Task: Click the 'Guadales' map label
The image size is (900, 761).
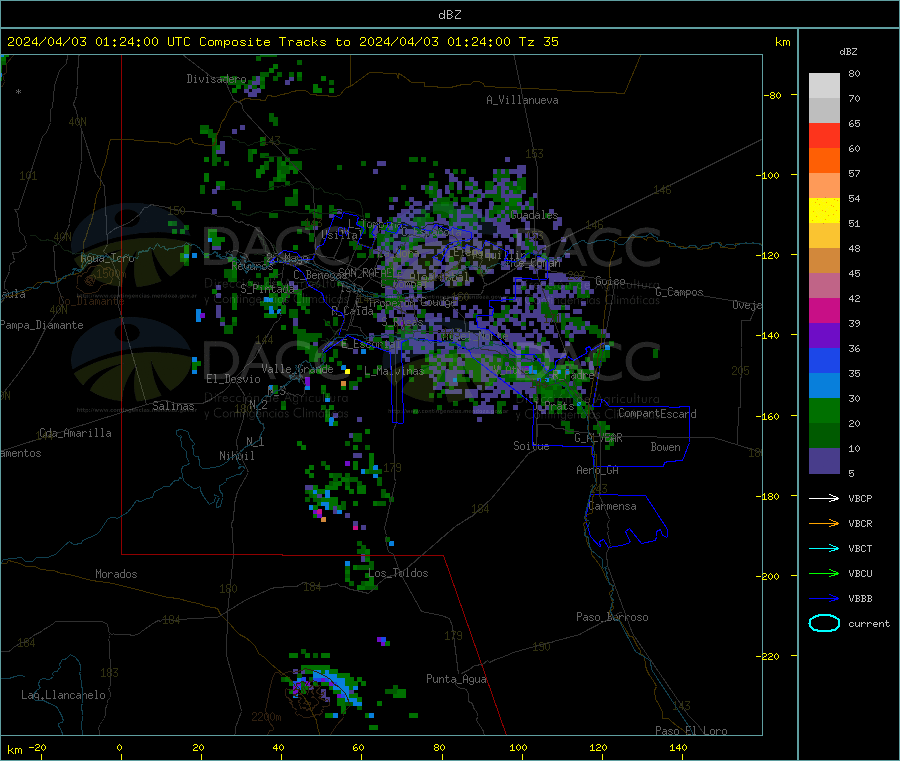Action: click(x=534, y=215)
